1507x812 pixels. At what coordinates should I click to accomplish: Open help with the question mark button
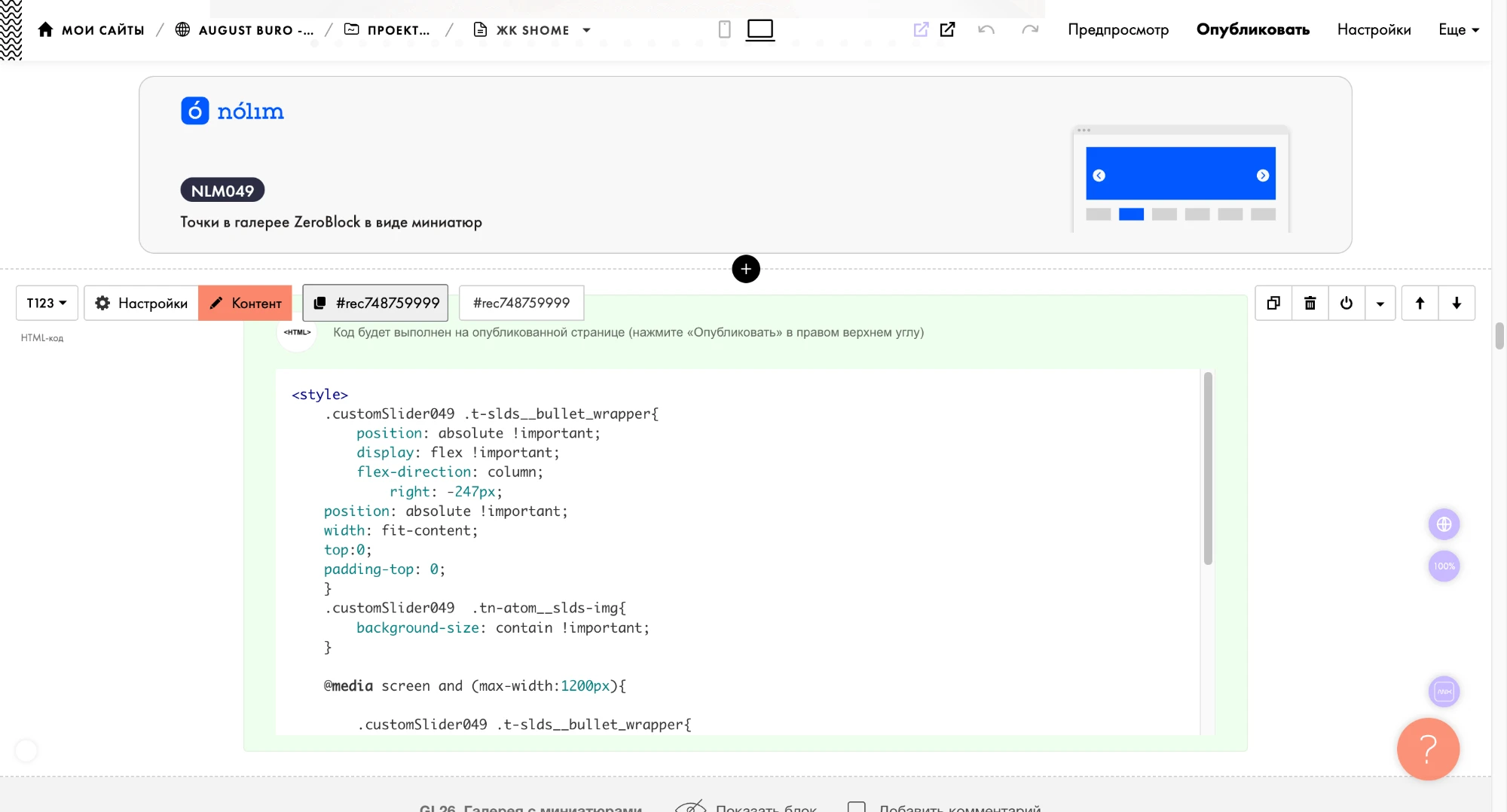tap(1428, 749)
